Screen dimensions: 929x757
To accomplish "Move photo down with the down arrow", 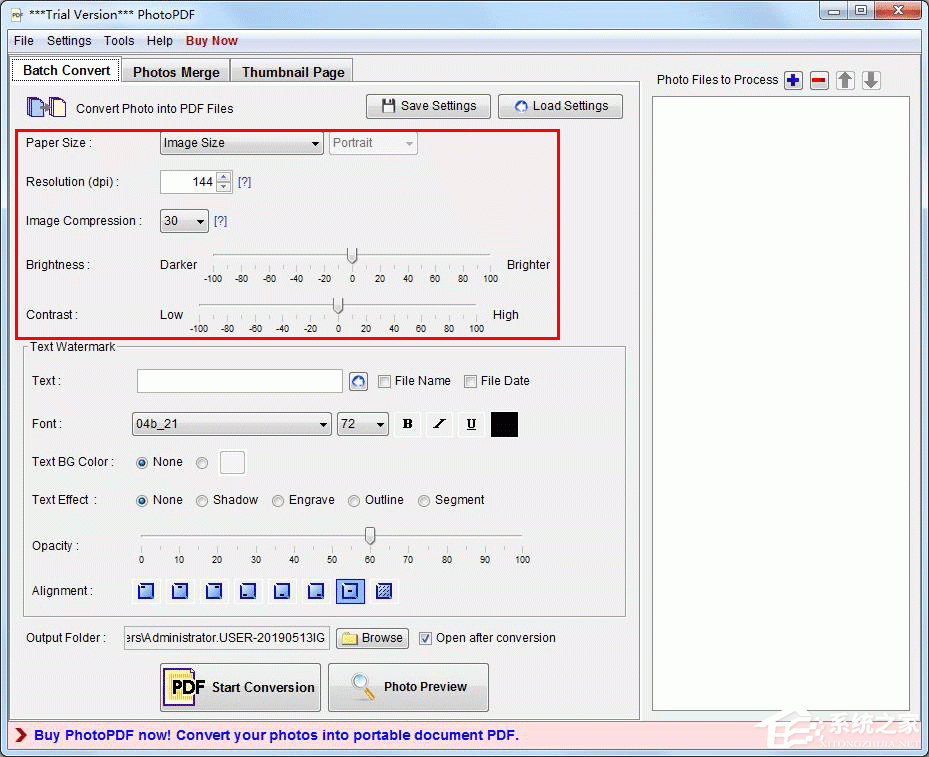I will tap(871, 80).
